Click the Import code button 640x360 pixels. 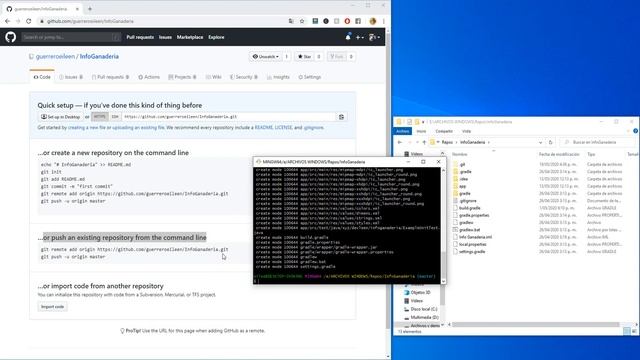click(x=53, y=307)
